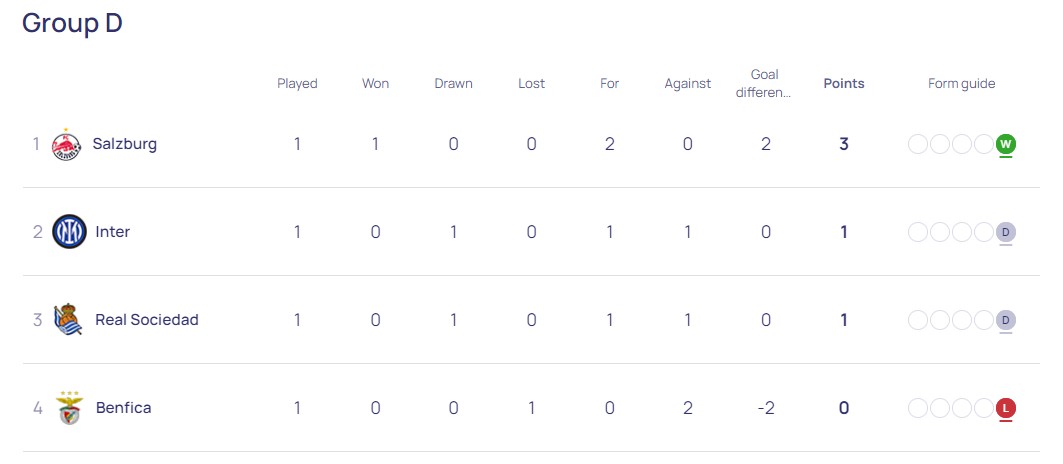Click Salzburg's green W form badge

[x=1005, y=144]
